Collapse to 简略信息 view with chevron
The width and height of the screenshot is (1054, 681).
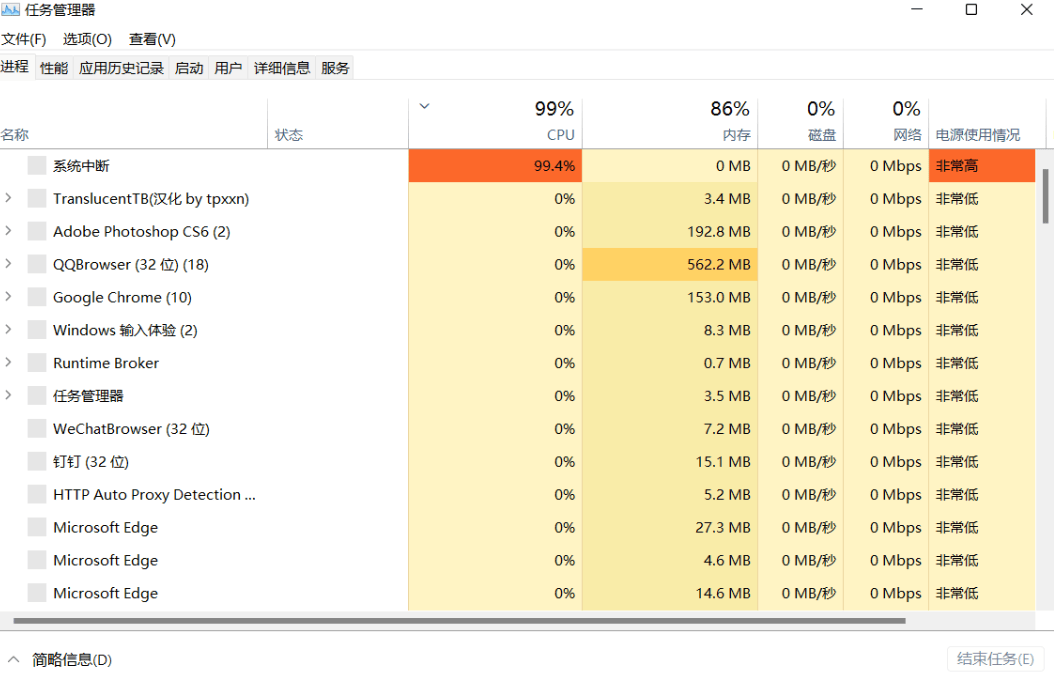[13, 659]
